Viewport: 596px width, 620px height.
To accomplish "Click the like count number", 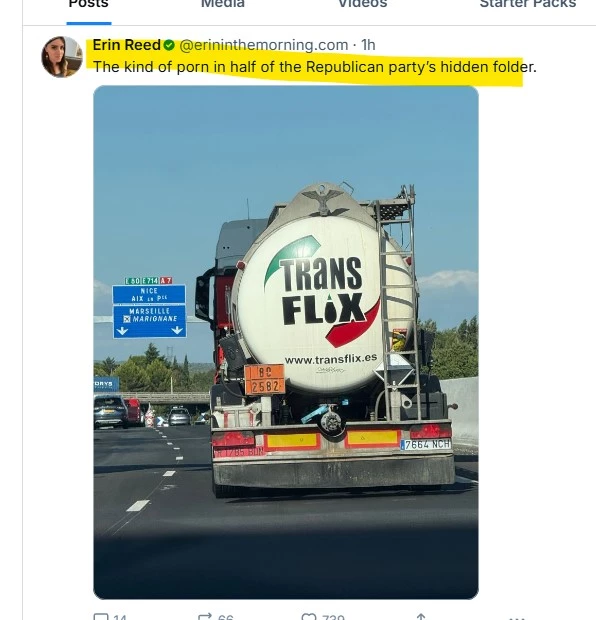I will point(333,618).
